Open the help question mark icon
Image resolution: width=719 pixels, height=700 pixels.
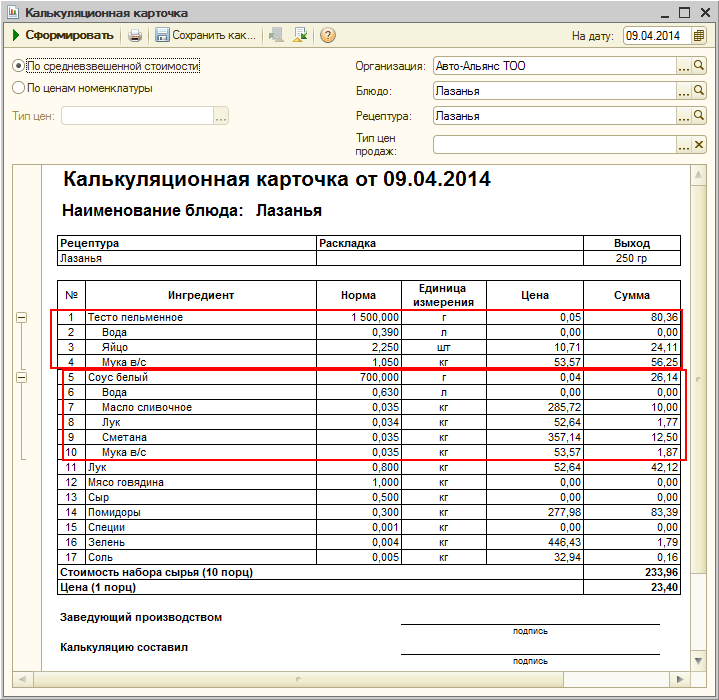coord(327,36)
